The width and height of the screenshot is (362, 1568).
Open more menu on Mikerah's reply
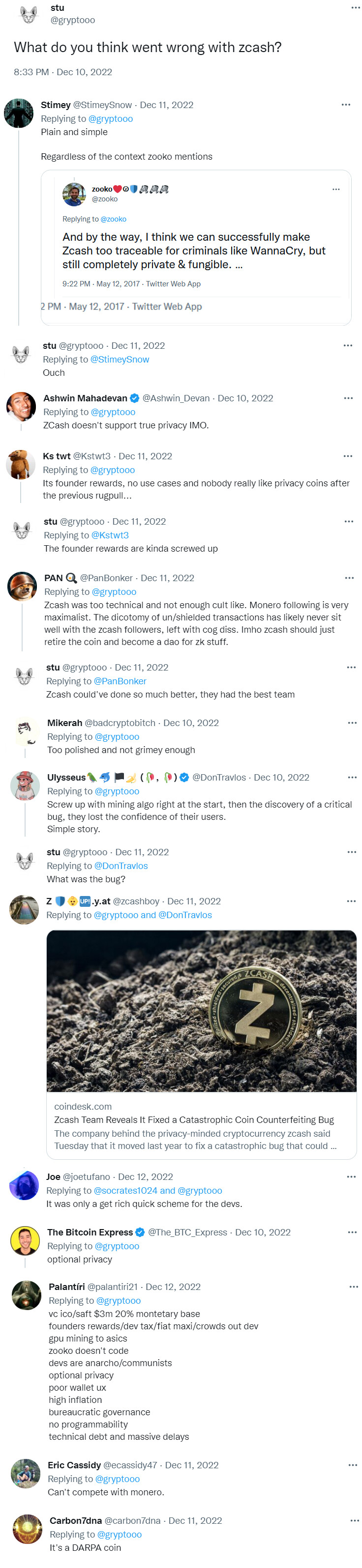(x=352, y=723)
